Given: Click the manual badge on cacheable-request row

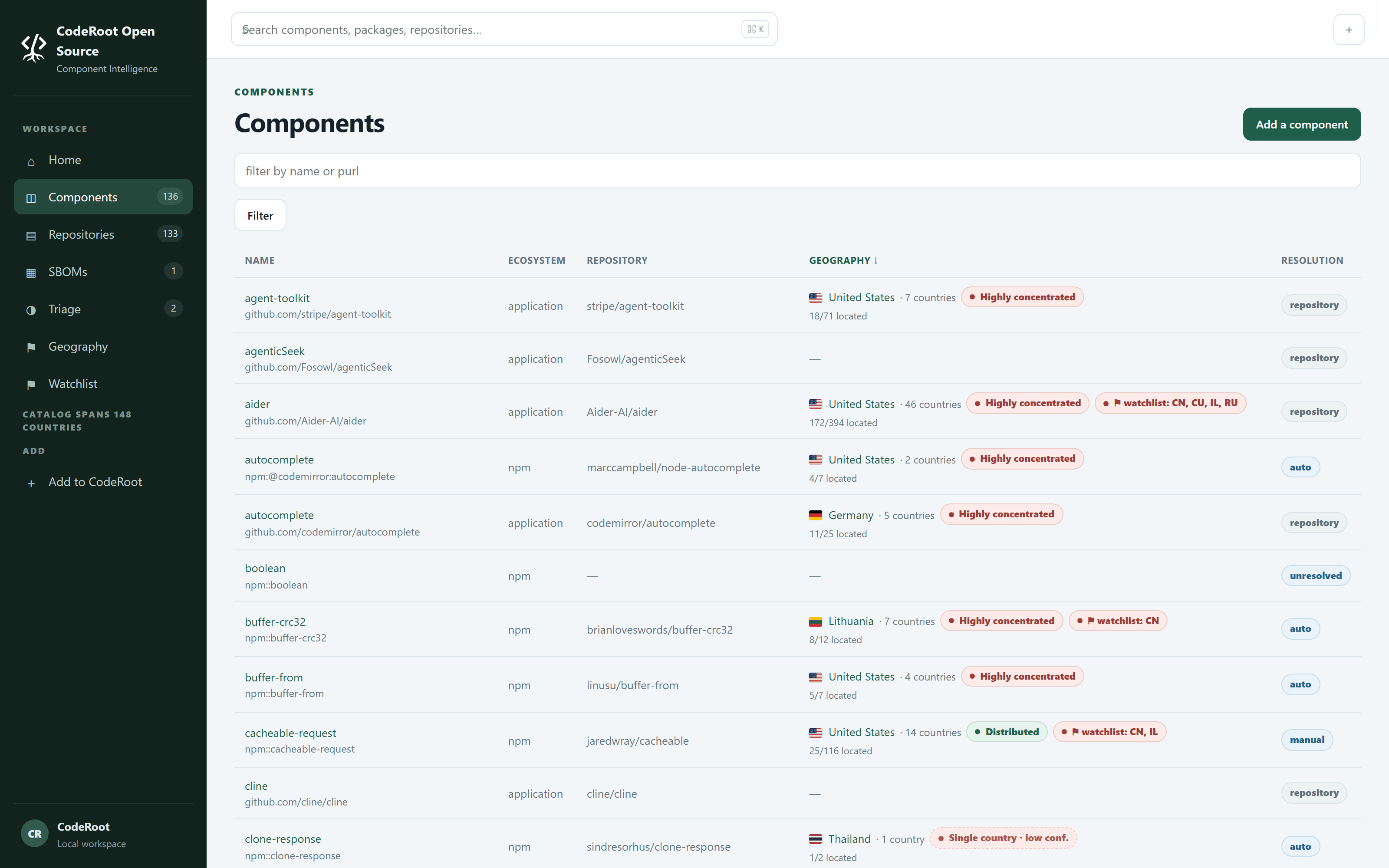Looking at the screenshot, I should pos(1307,740).
